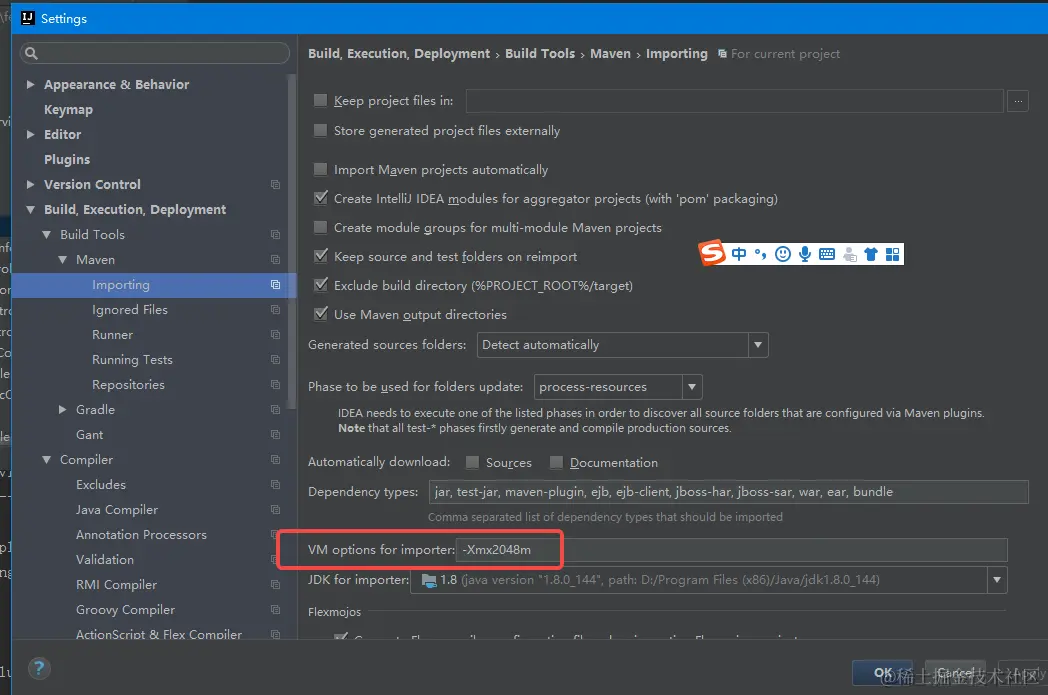Screen dimensions: 1048x695
Task: Collapse Build, Execution, Deployment section
Action: coord(30,210)
